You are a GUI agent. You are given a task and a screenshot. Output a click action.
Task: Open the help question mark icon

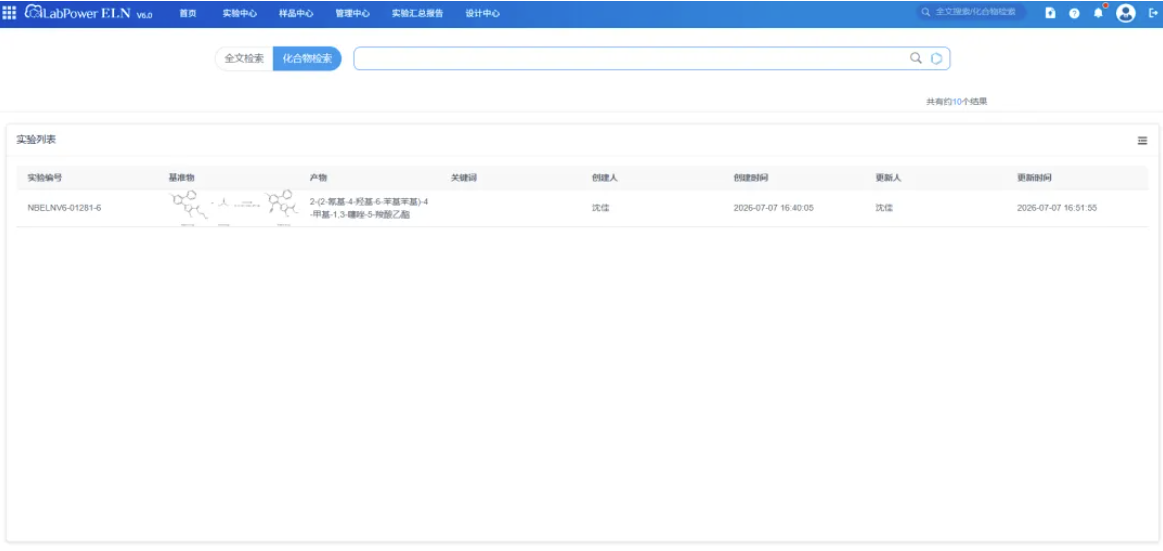(x=1074, y=13)
